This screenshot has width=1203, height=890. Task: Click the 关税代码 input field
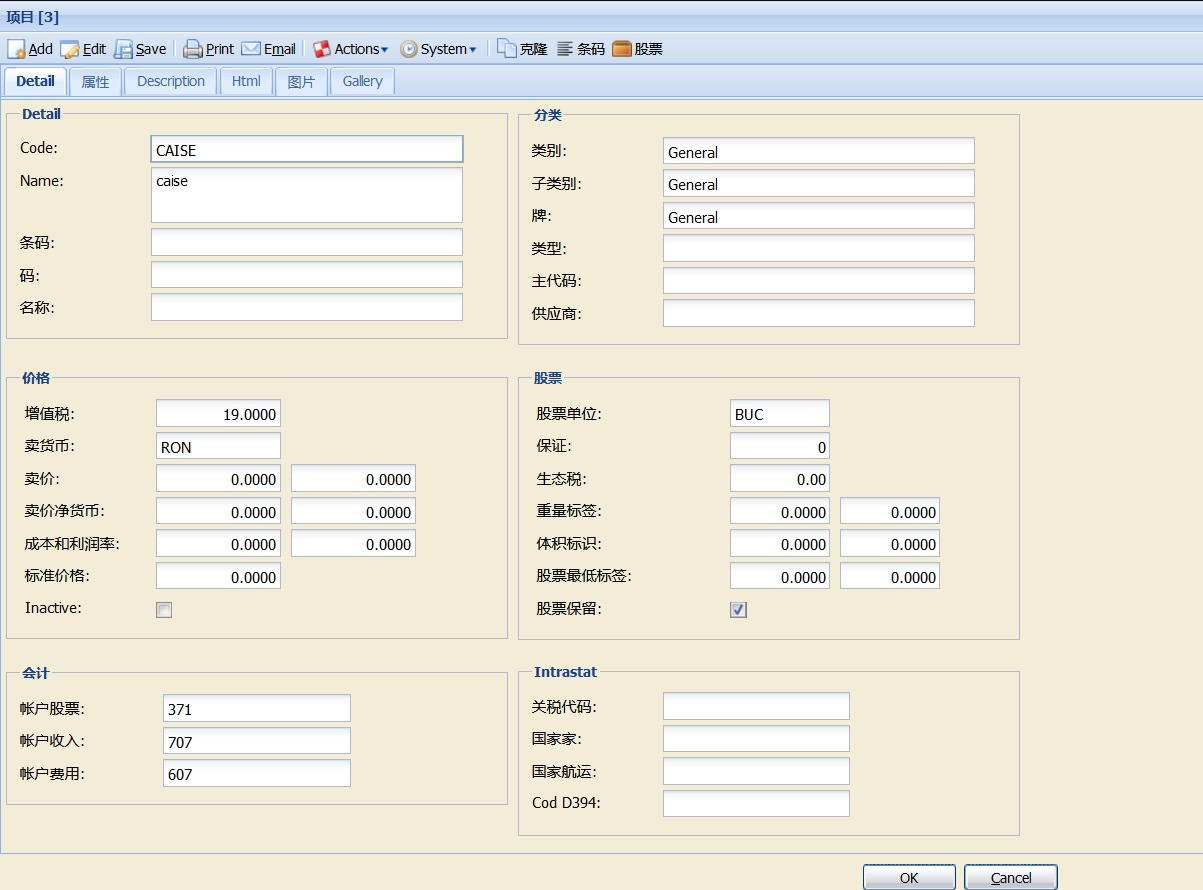(756, 706)
